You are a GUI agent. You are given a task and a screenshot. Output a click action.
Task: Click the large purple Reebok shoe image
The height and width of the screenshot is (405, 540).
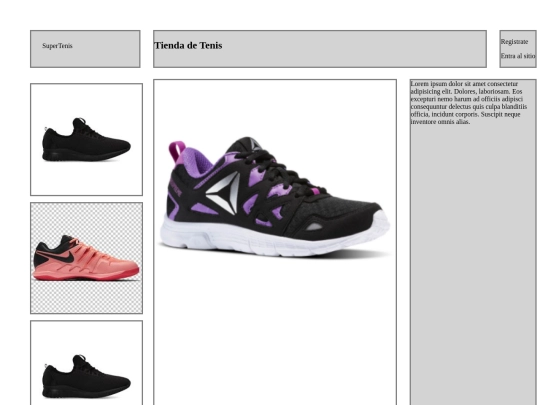click(x=275, y=196)
